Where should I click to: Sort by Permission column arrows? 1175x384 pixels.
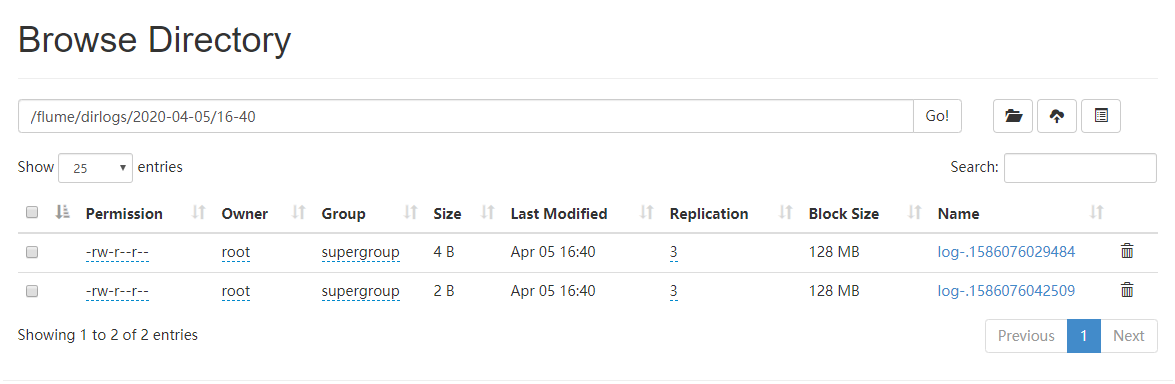pyautogui.click(x=199, y=213)
